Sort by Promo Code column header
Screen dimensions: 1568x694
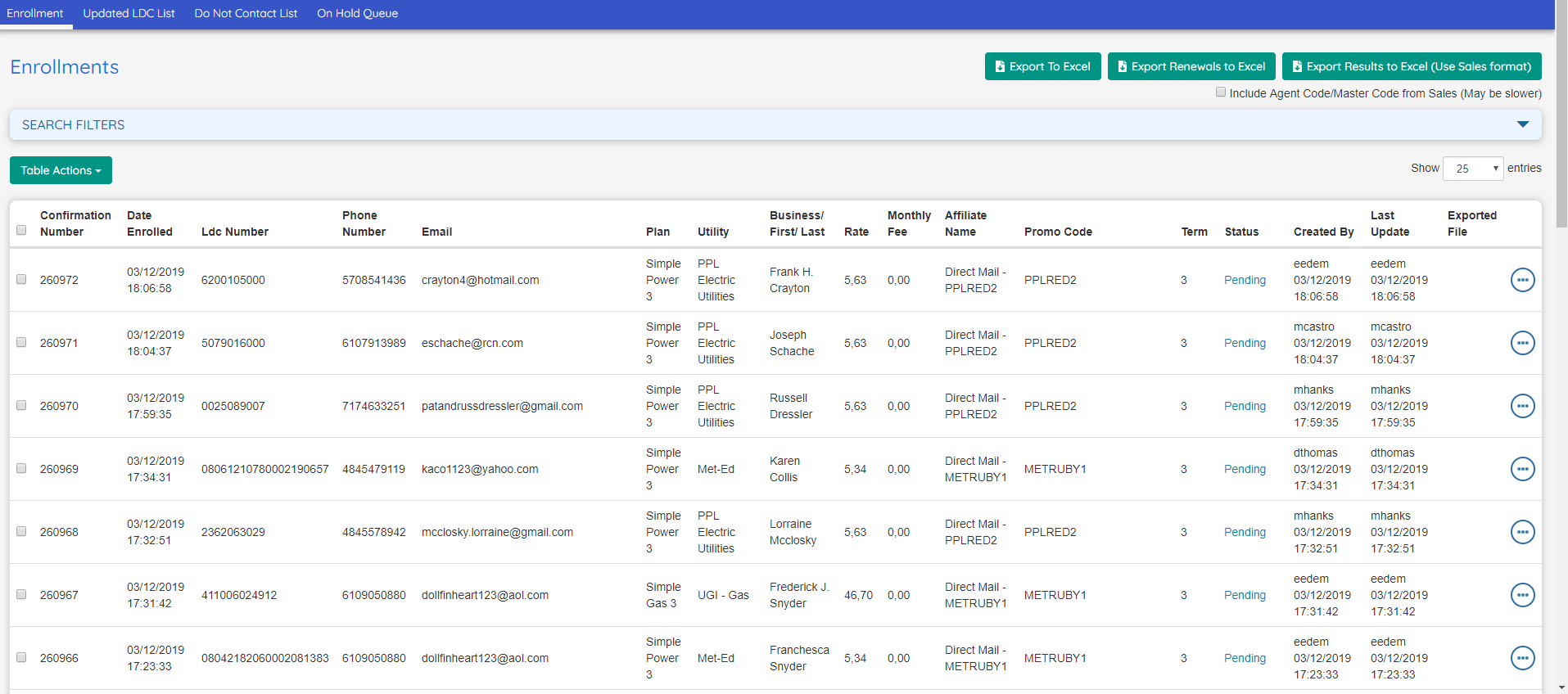[x=1058, y=232]
